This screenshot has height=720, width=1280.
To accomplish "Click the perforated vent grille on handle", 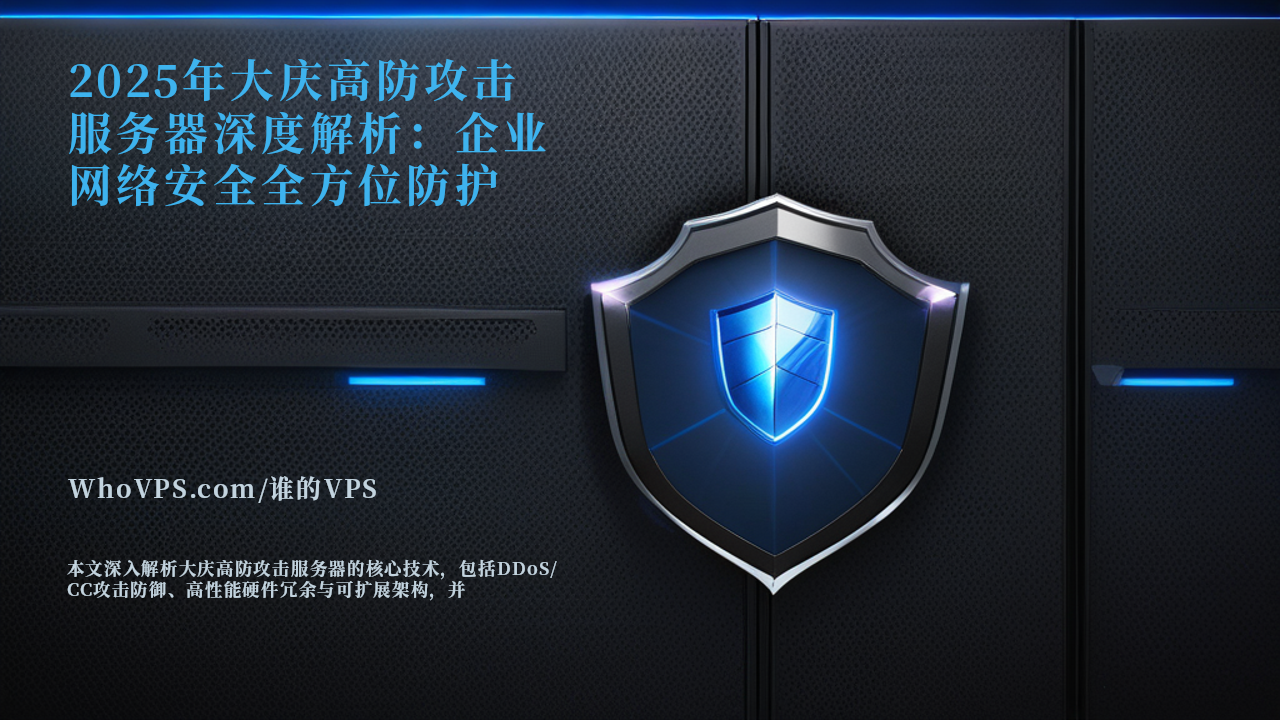I will 340,328.
